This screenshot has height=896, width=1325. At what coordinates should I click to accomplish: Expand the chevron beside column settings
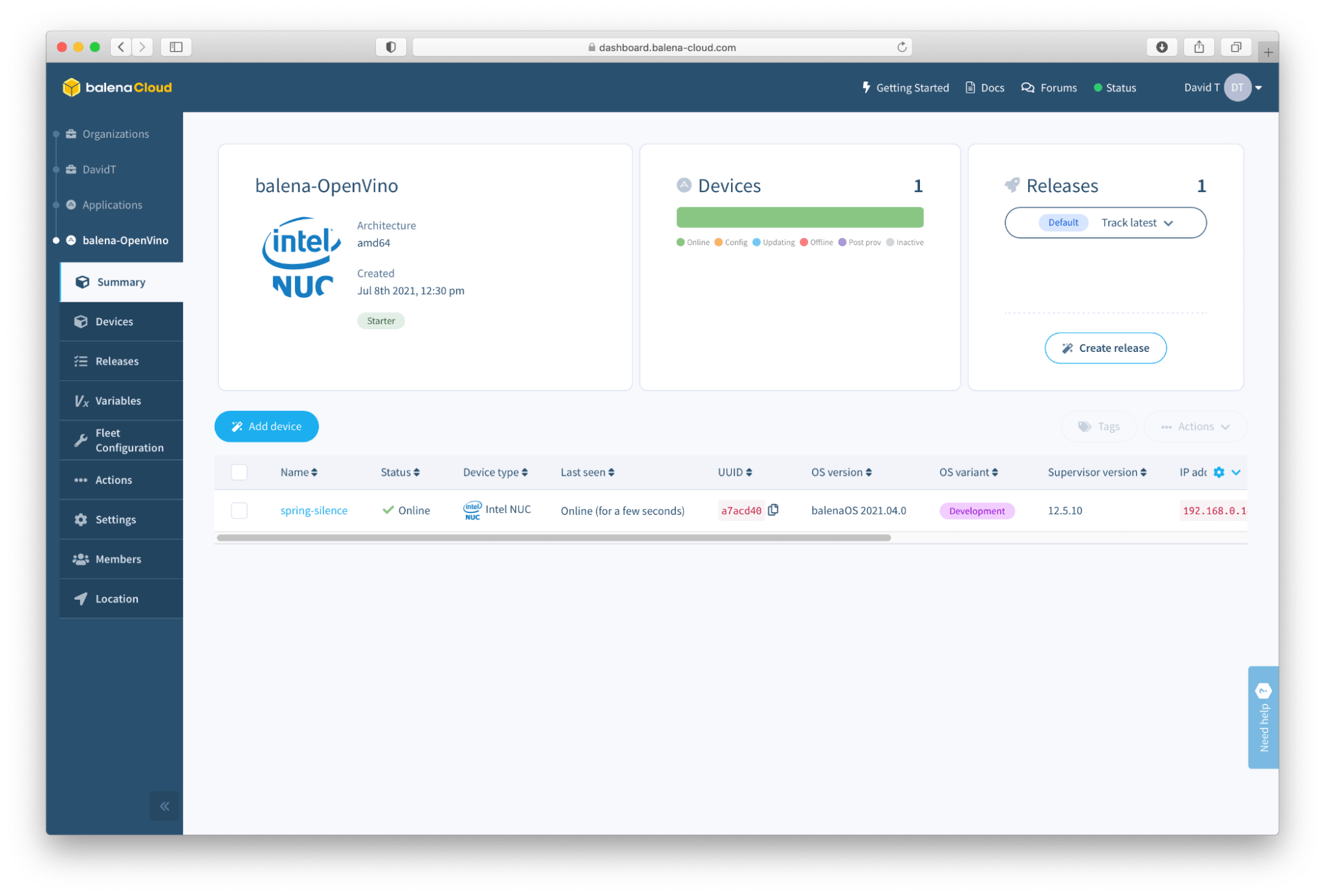pos(1236,472)
